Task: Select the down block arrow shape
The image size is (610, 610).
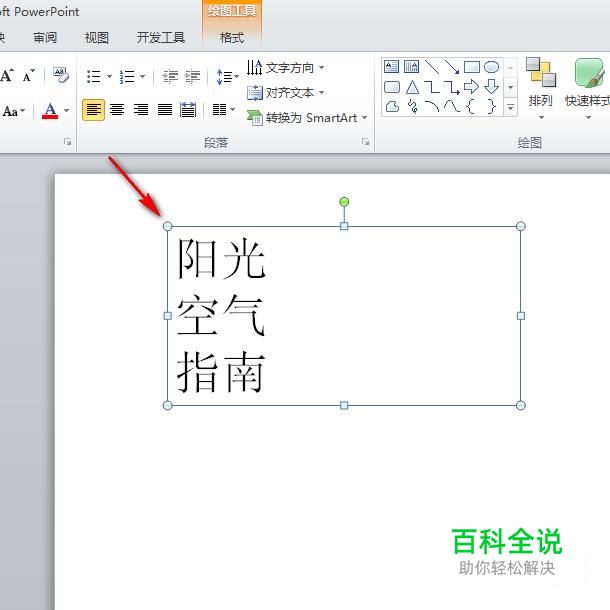Action: [x=492, y=87]
